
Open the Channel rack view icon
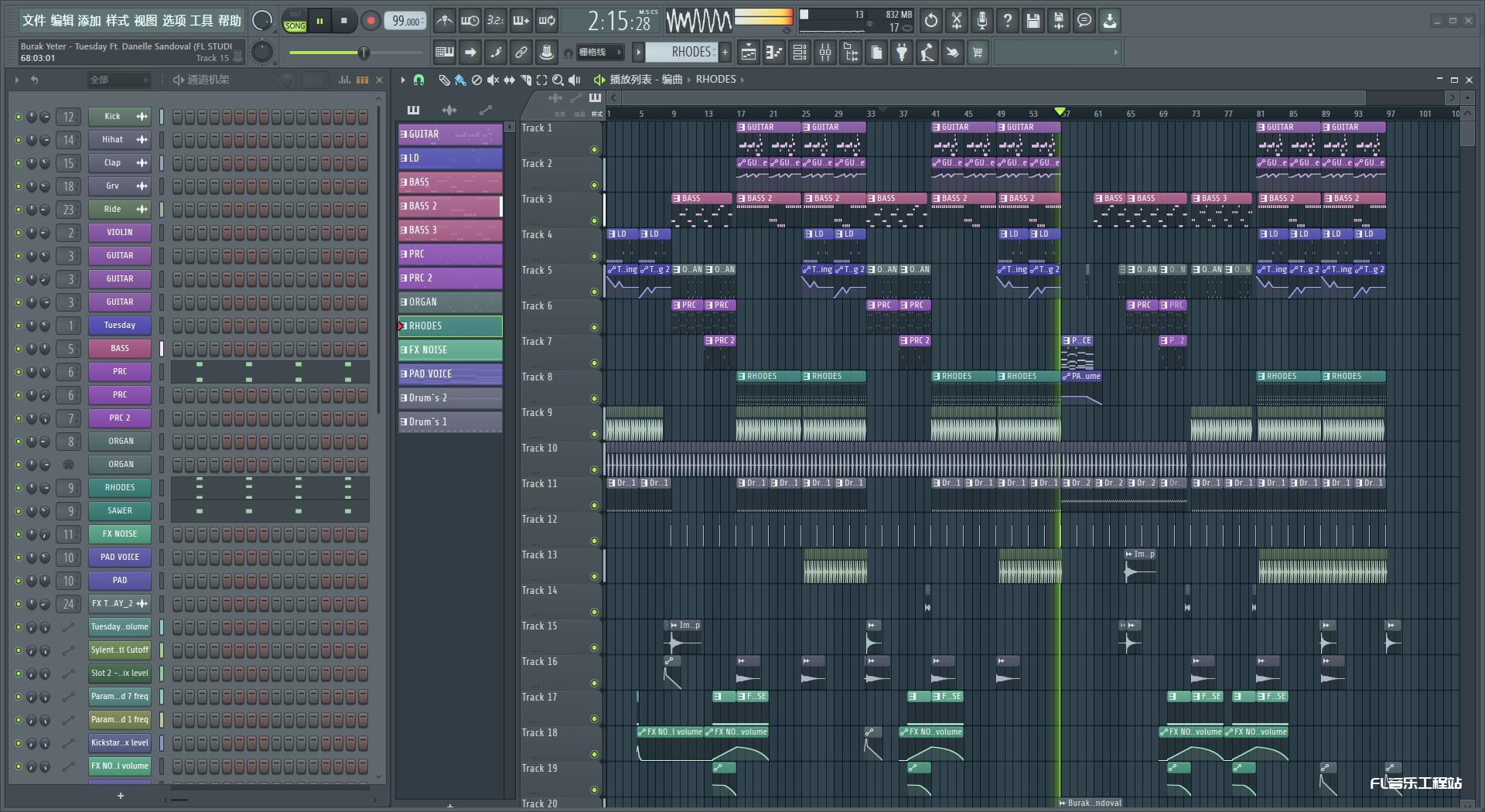click(x=800, y=53)
